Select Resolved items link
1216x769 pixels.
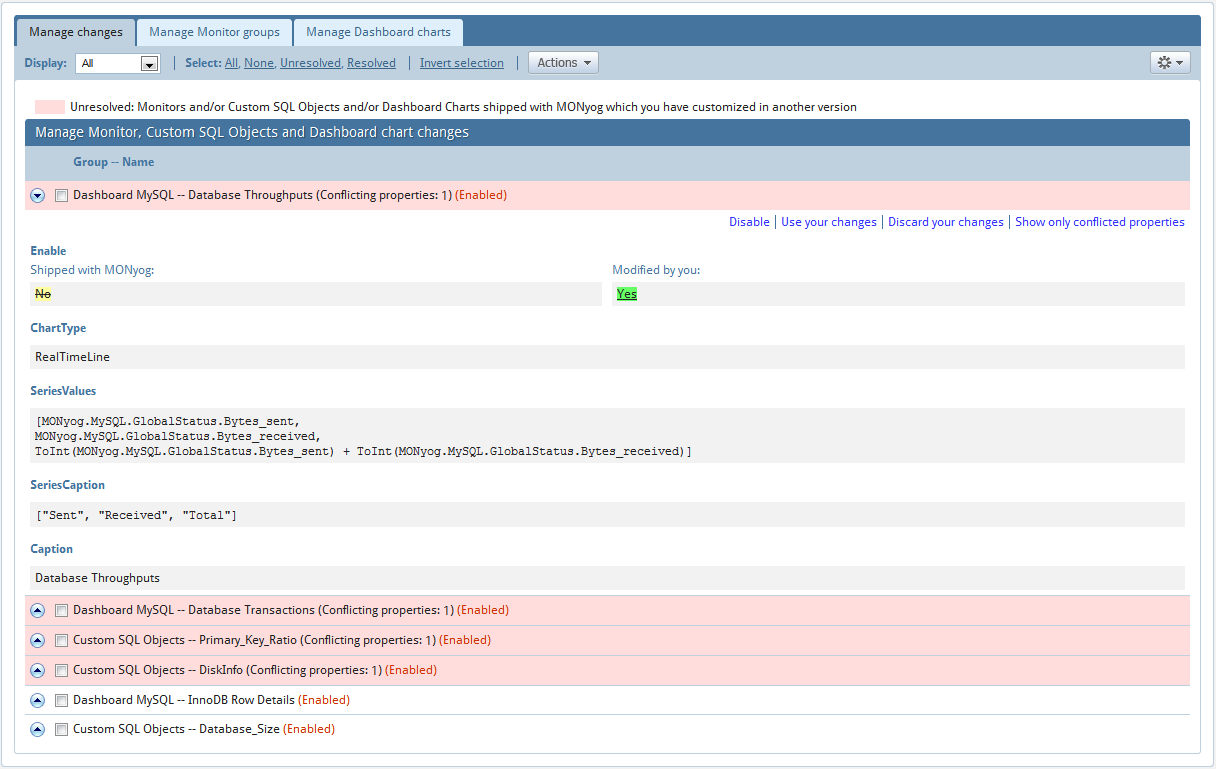(371, 63)
